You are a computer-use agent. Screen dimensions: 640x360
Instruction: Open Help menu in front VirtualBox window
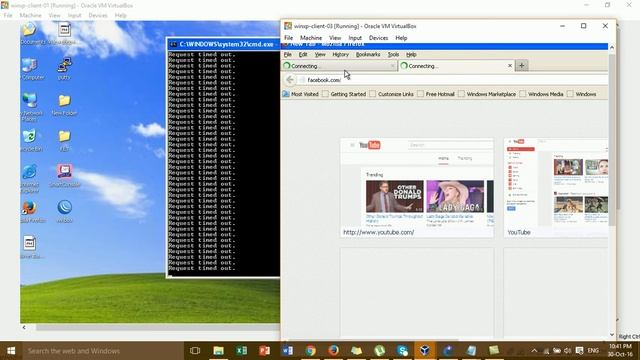click(401, 38)
